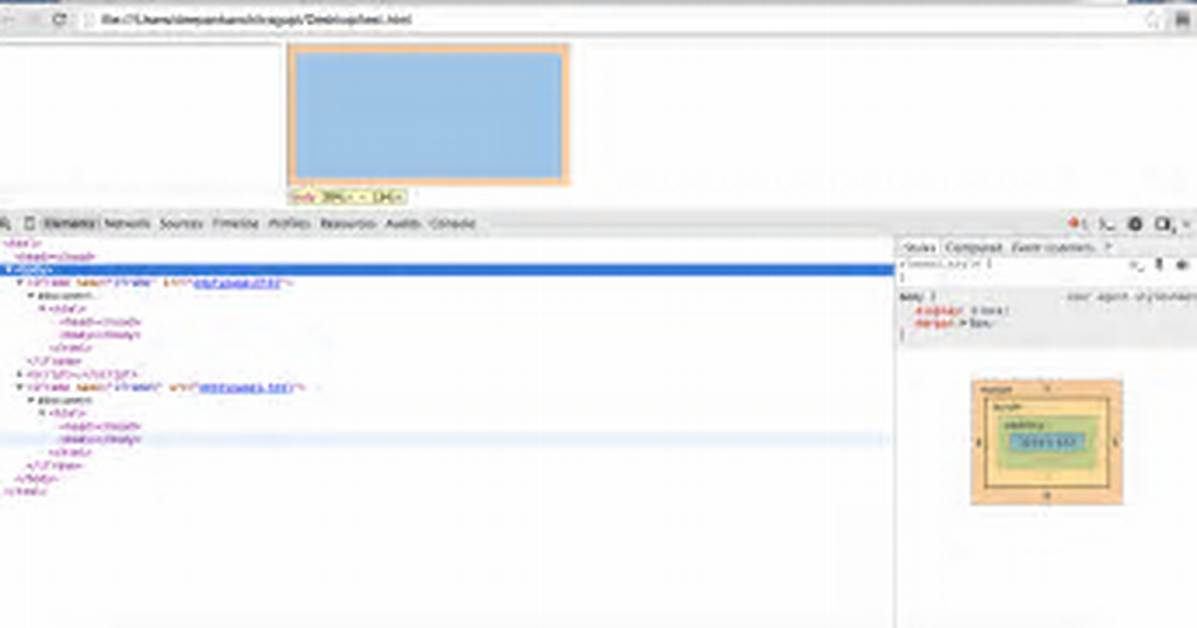Expand the collapsed script node
This screenshot has width=1197, height=628.
pyautogui.click(x=20, y=374)
